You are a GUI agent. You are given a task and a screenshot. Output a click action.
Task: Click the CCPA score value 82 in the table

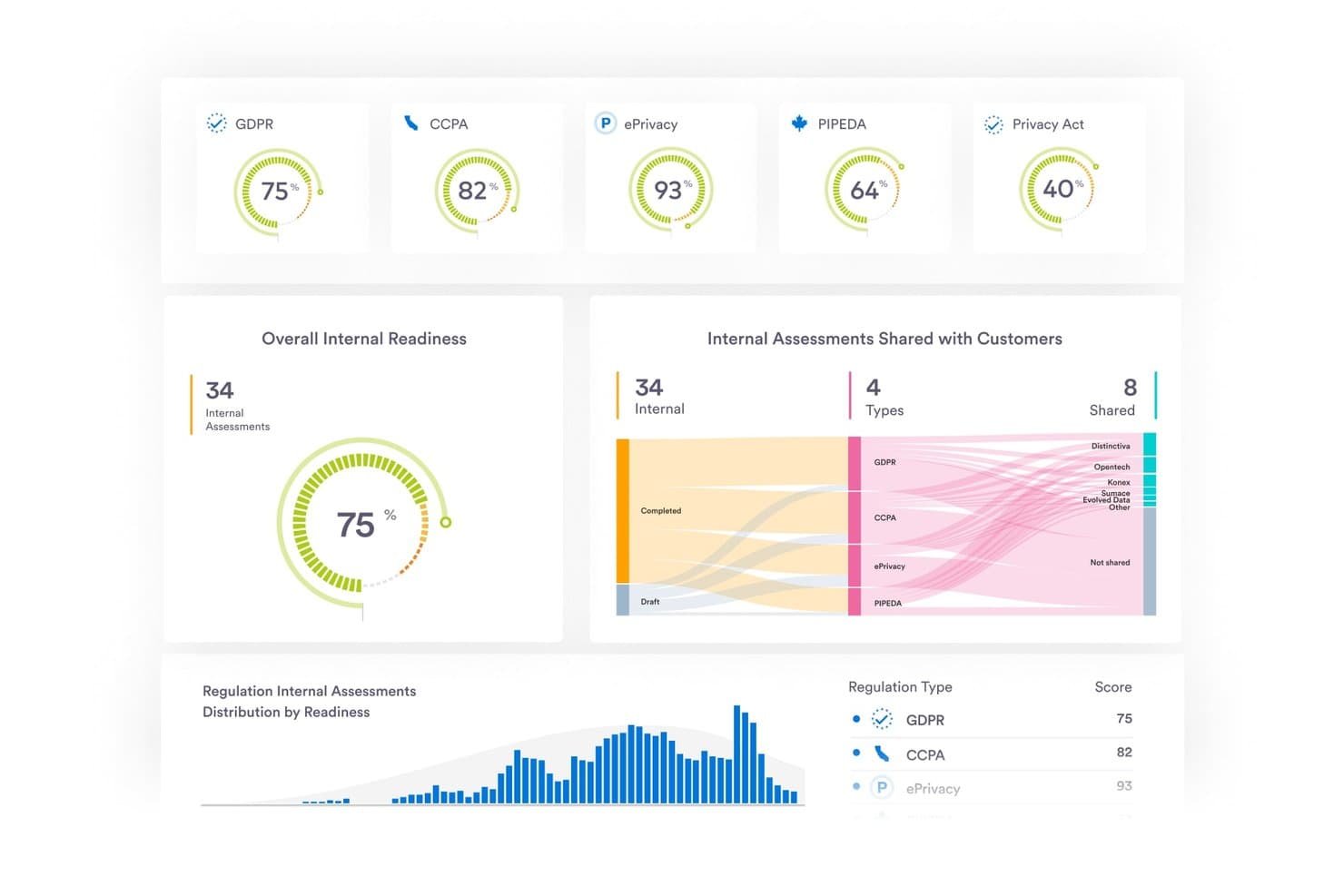coord(1124,752)
